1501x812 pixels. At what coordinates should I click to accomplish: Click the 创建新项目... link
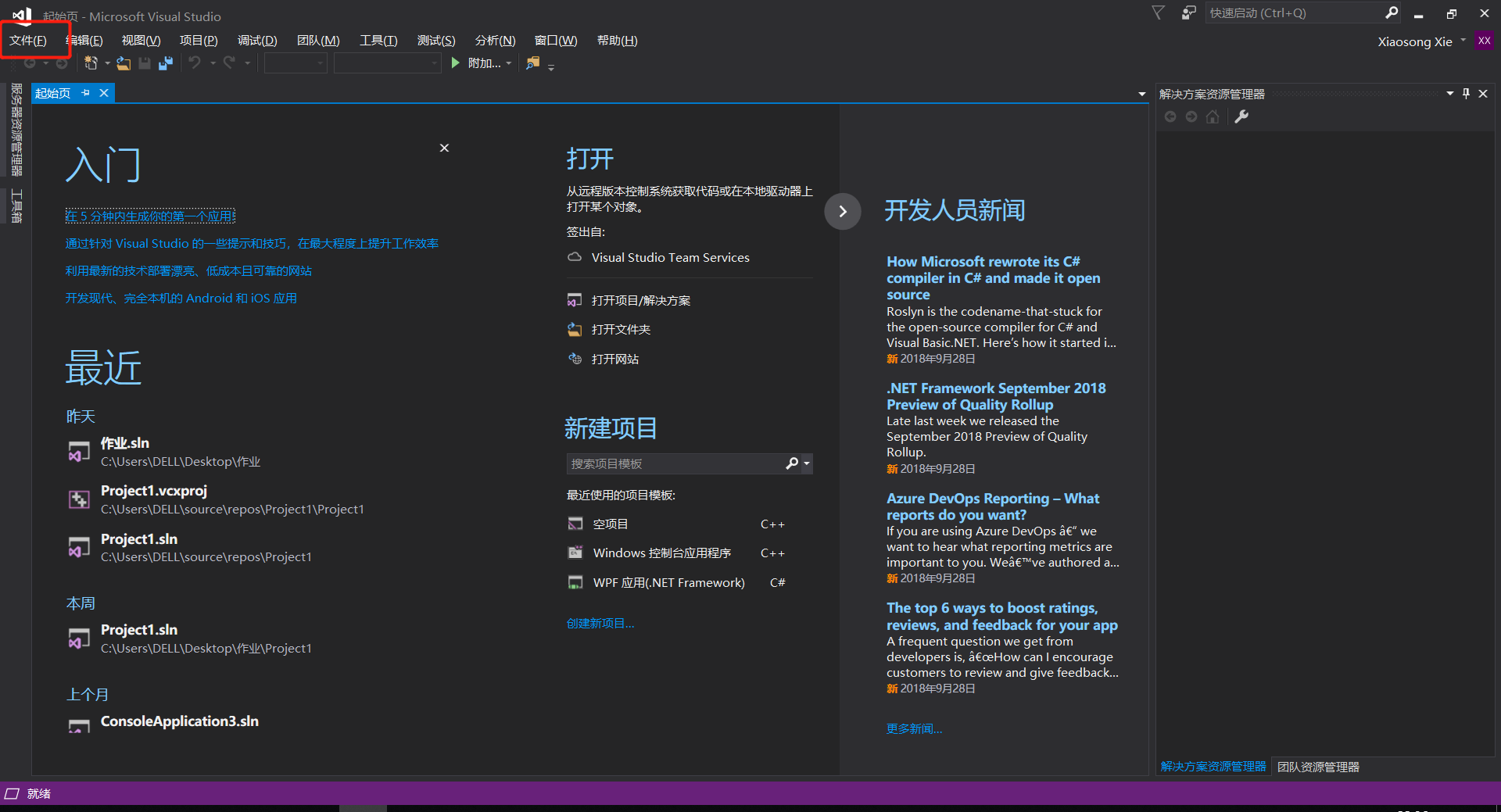click(x=600, y=623)
